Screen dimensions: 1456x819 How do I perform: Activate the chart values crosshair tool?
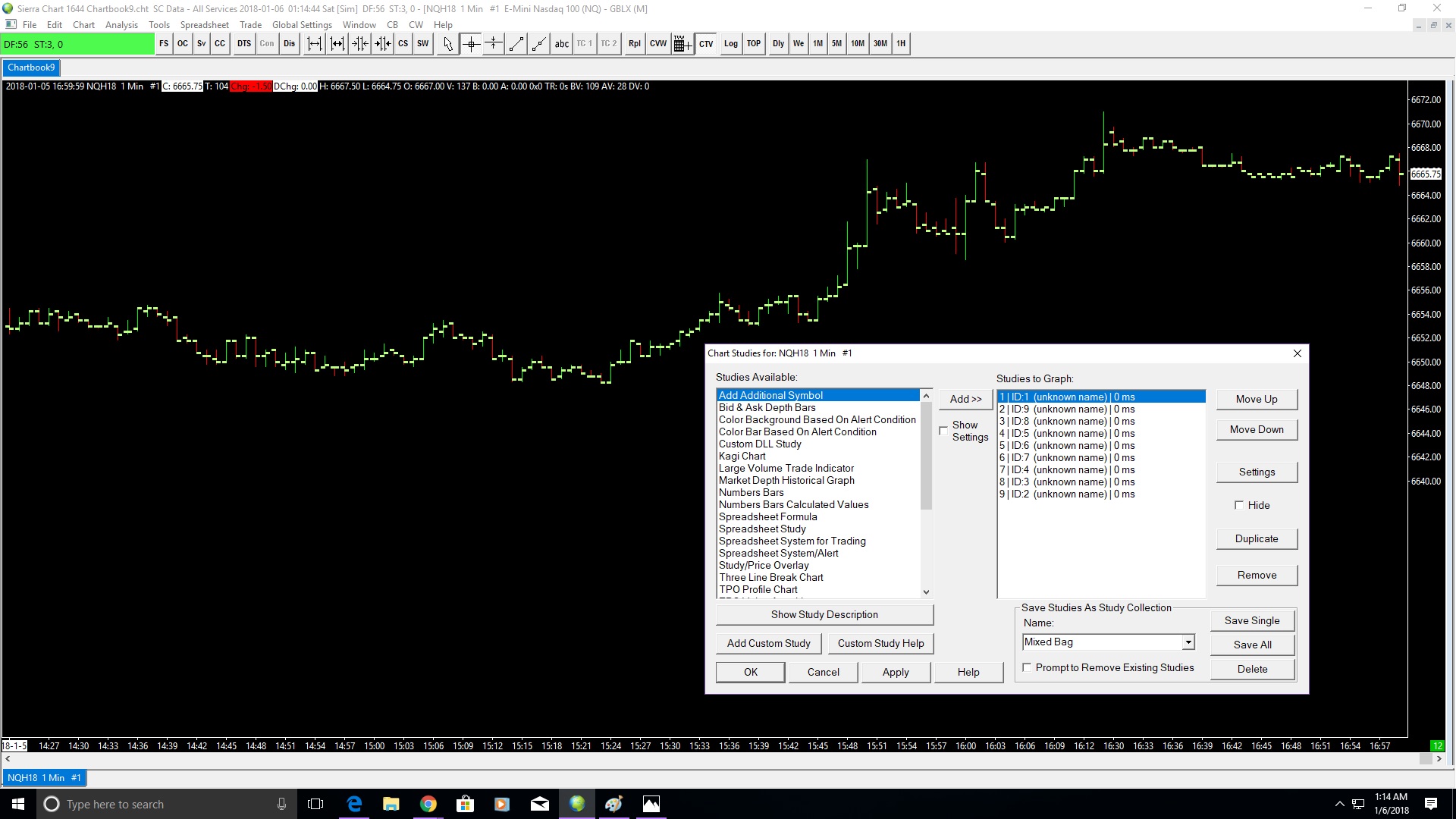pyautogui.click(x=471, y=44)
